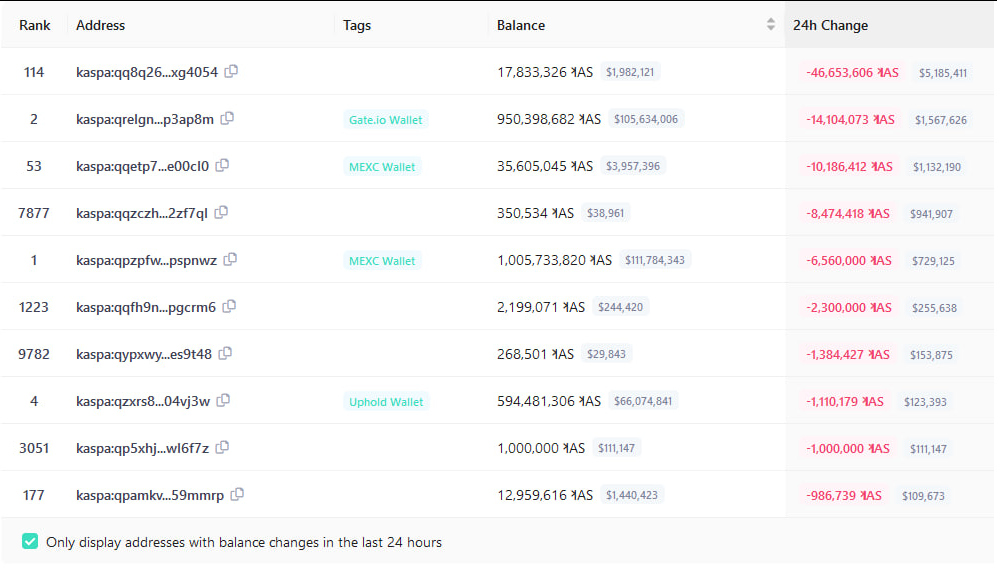Copy the kaspa:qrelgn...p3ap8m address
997x577 pixels.
228,119
